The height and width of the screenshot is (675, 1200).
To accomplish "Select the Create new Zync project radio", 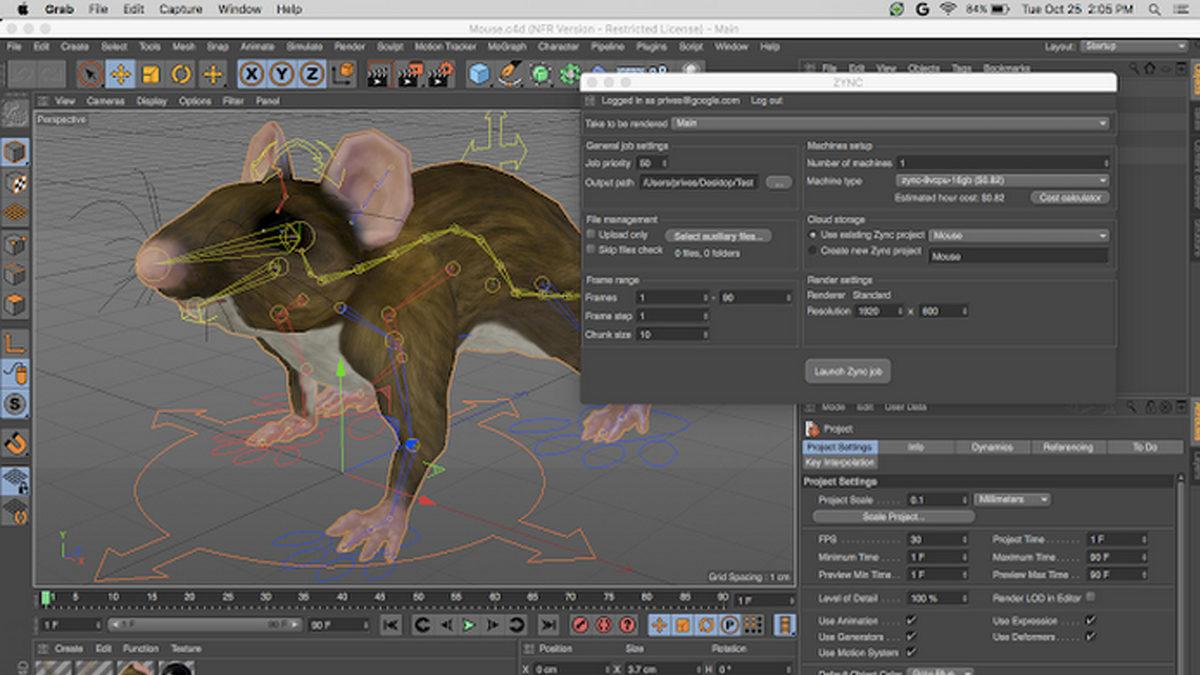I will (813, 250).
